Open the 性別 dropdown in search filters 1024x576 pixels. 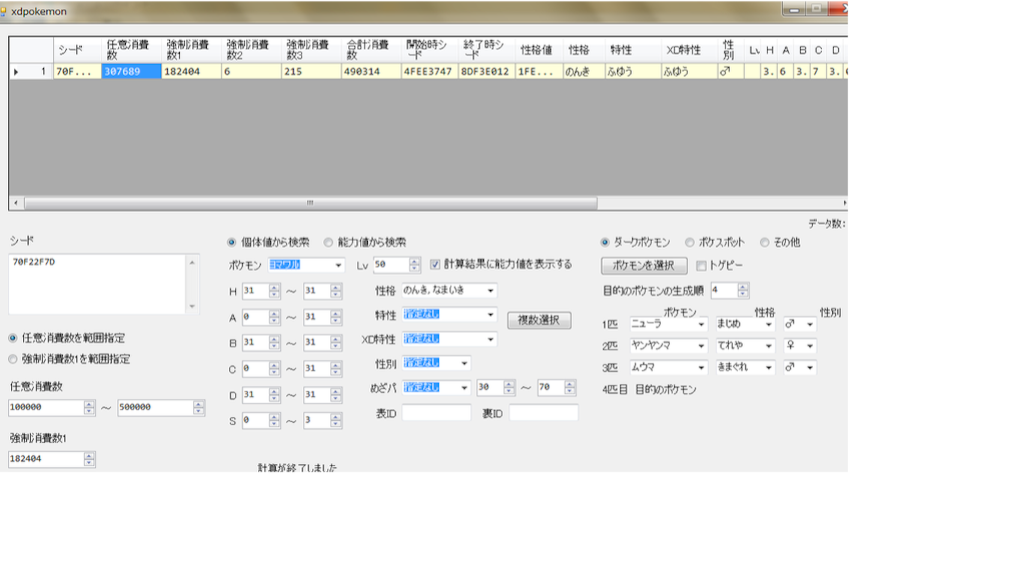(x=464, y=363)
